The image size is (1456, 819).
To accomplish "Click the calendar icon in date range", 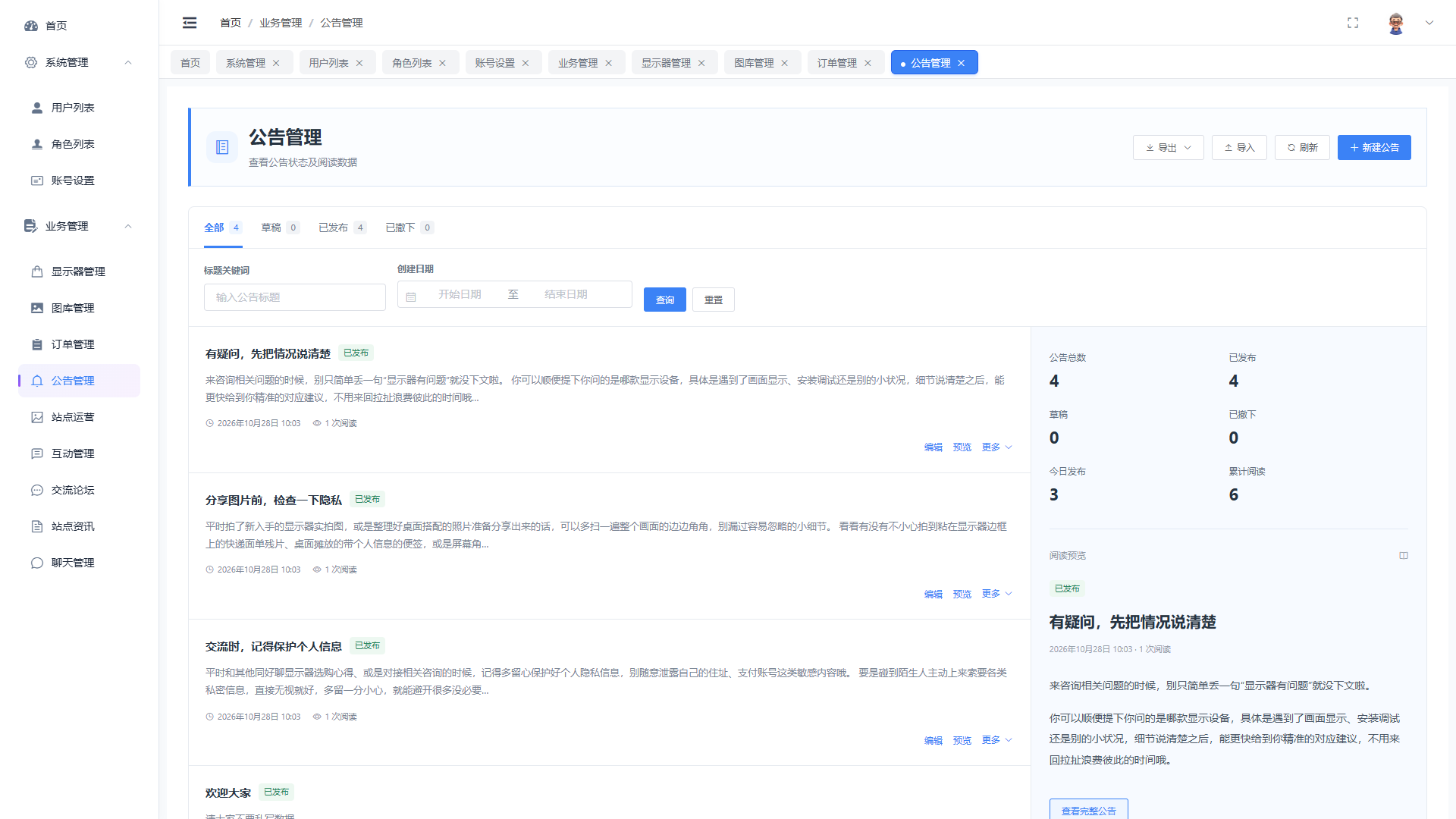I will pyautogui.click(x=411, y=297).
